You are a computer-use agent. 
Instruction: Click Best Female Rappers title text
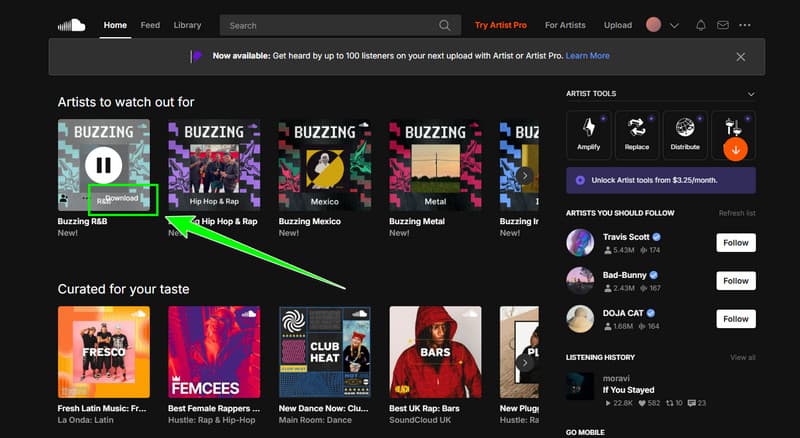point(214,408)
